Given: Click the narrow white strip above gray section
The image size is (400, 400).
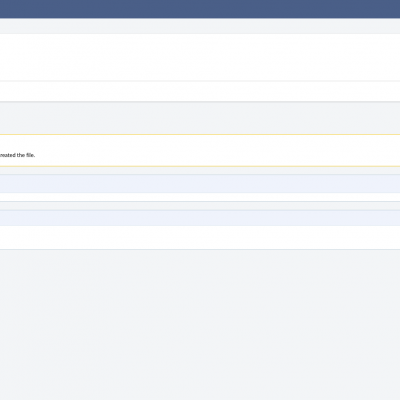Looking at the screenshot, I should tap(200, 91).
